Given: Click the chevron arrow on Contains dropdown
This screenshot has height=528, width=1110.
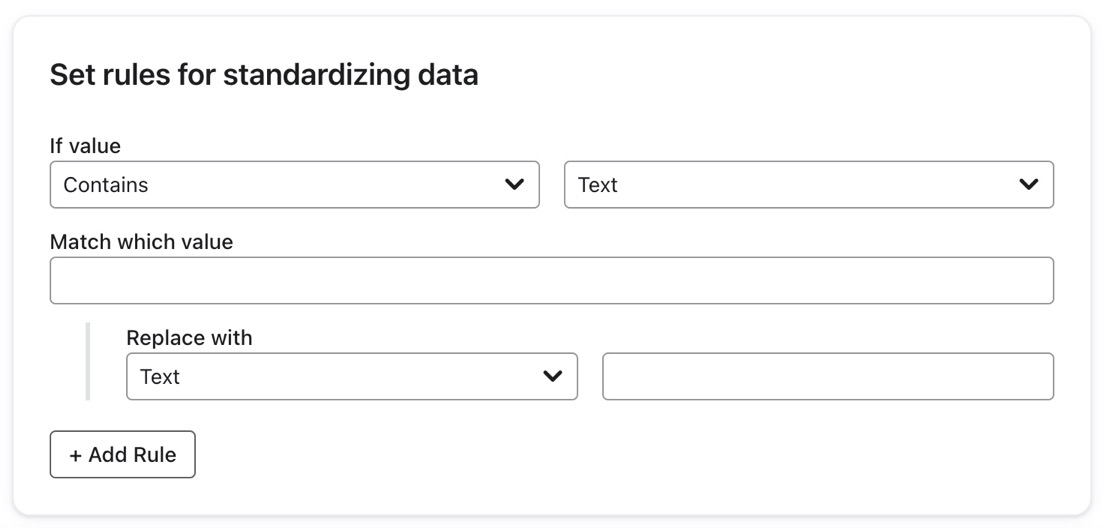Looking at the screenshot, I should pos(514,185).
